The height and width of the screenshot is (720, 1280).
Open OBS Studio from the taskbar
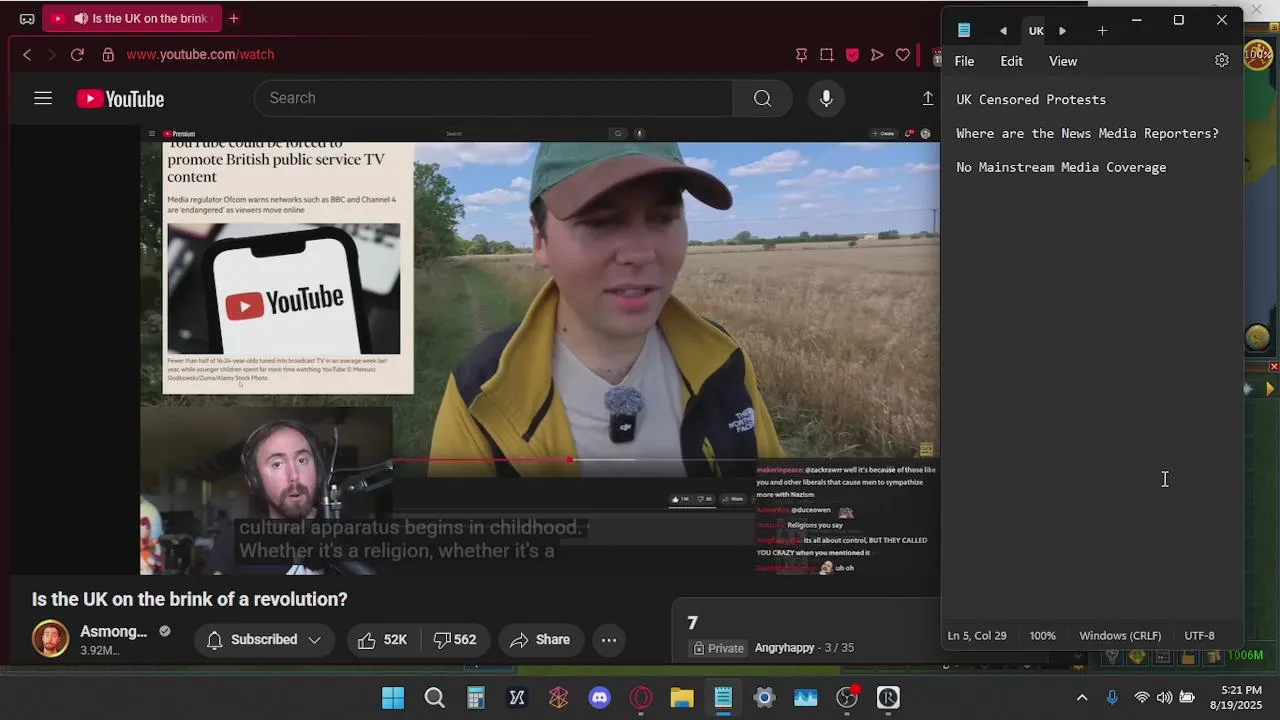(x=847, y=698)
